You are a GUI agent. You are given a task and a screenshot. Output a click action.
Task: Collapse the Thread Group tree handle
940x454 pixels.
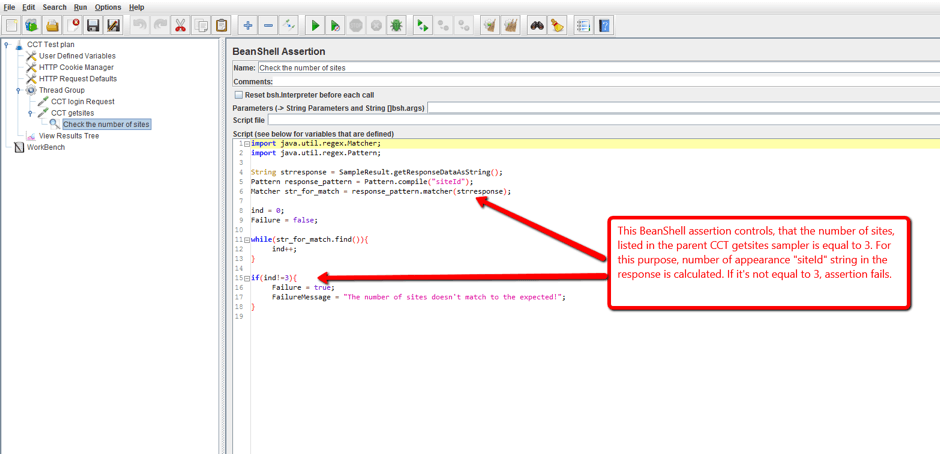click(18, 90)
